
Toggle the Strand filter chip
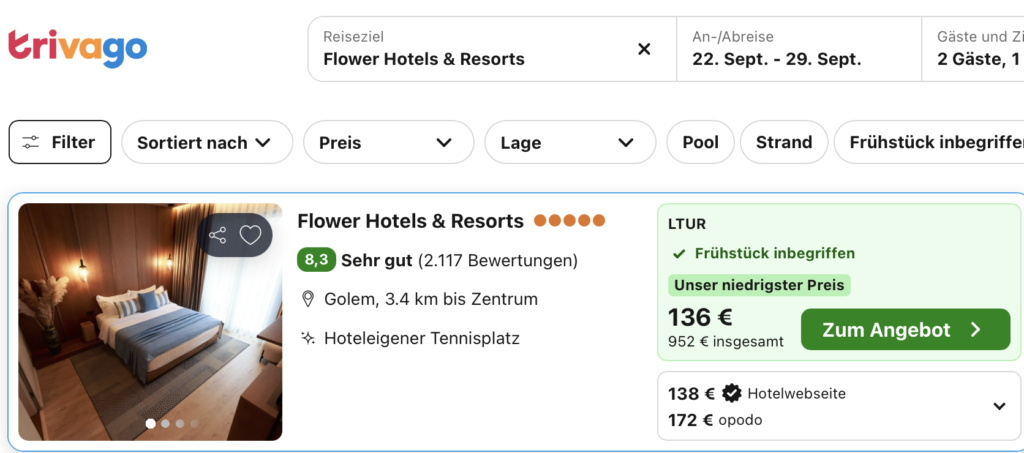[784, 142]
